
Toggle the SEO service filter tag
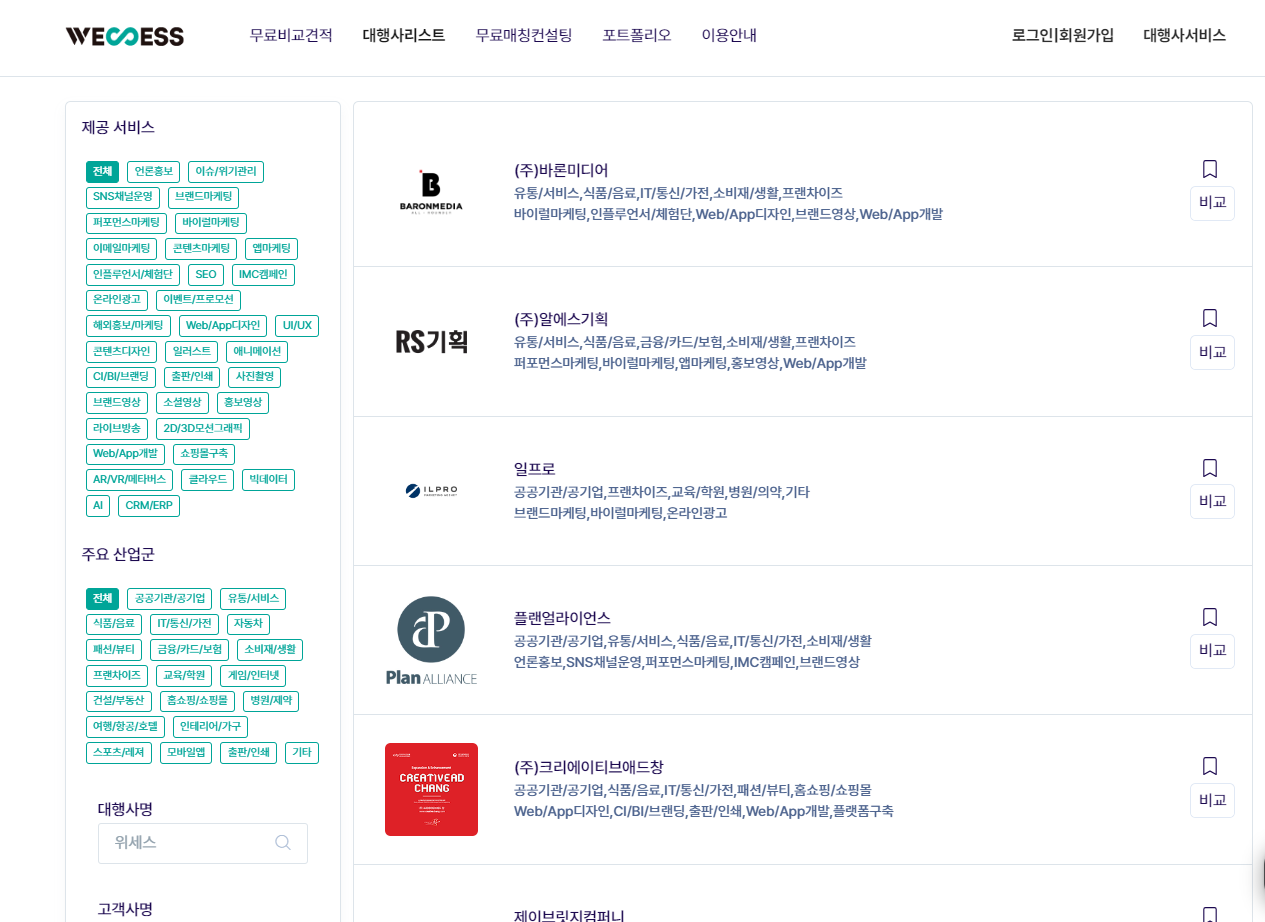(206, 275)
